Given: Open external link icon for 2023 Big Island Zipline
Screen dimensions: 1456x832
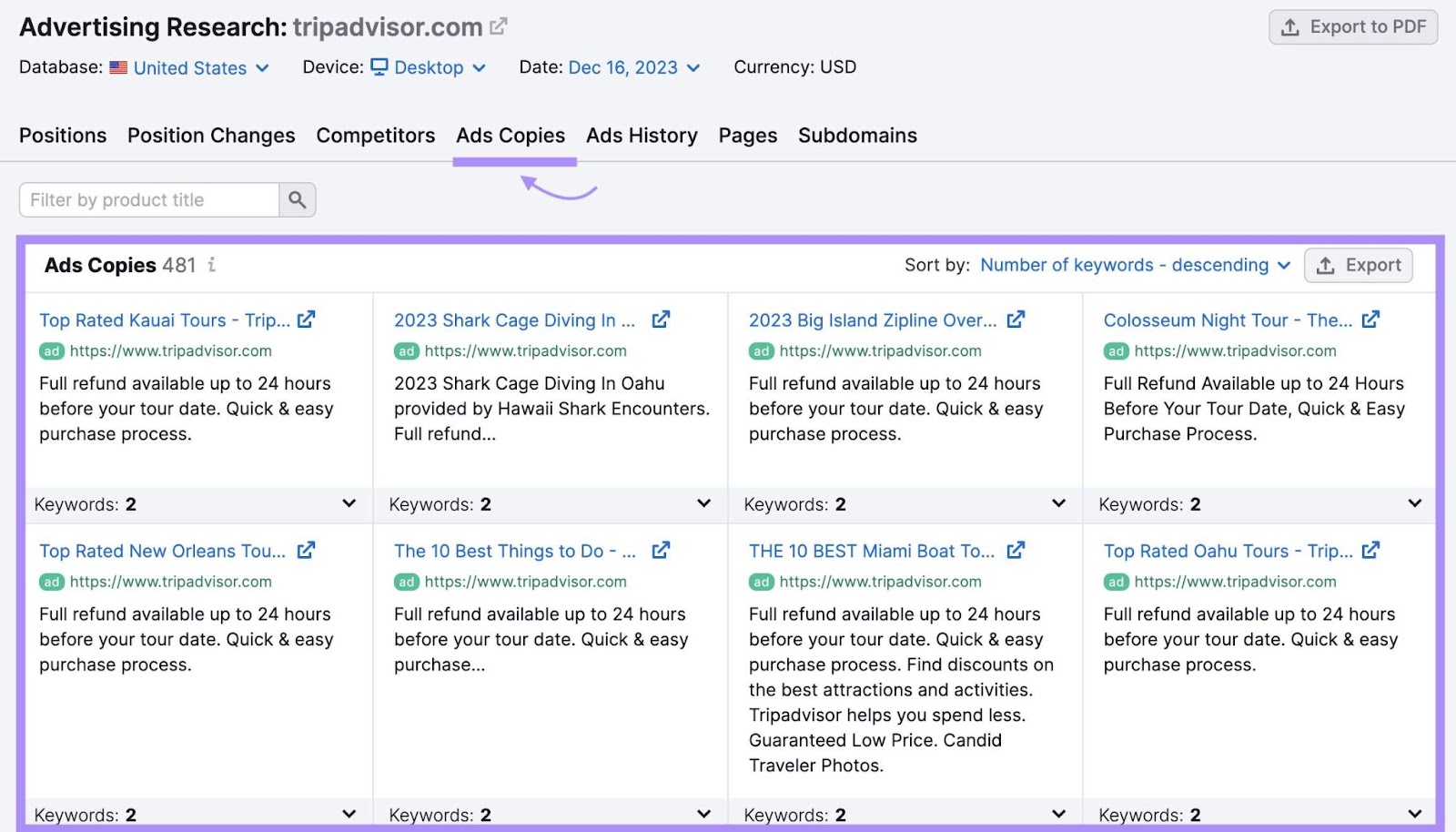Looking at the screenshot, I should point(1016,320).
